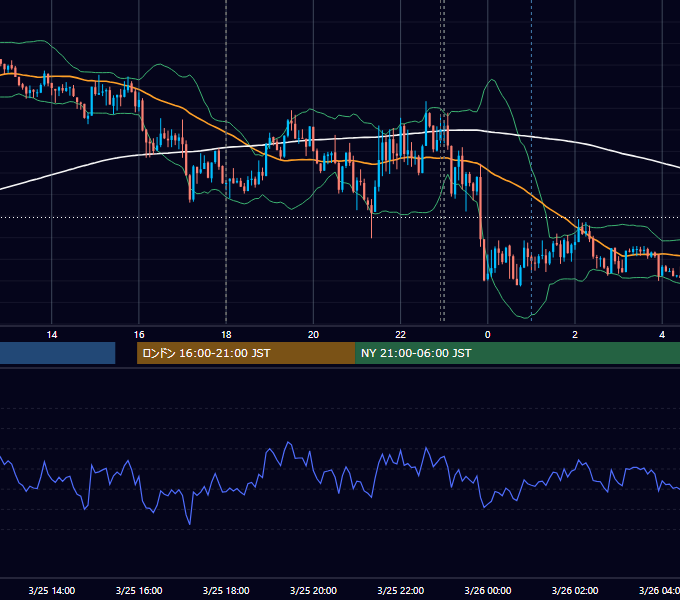Click the 18 hour label on chart axis
This screenshot has width=680, height=600.
click(x=226, y=335)
